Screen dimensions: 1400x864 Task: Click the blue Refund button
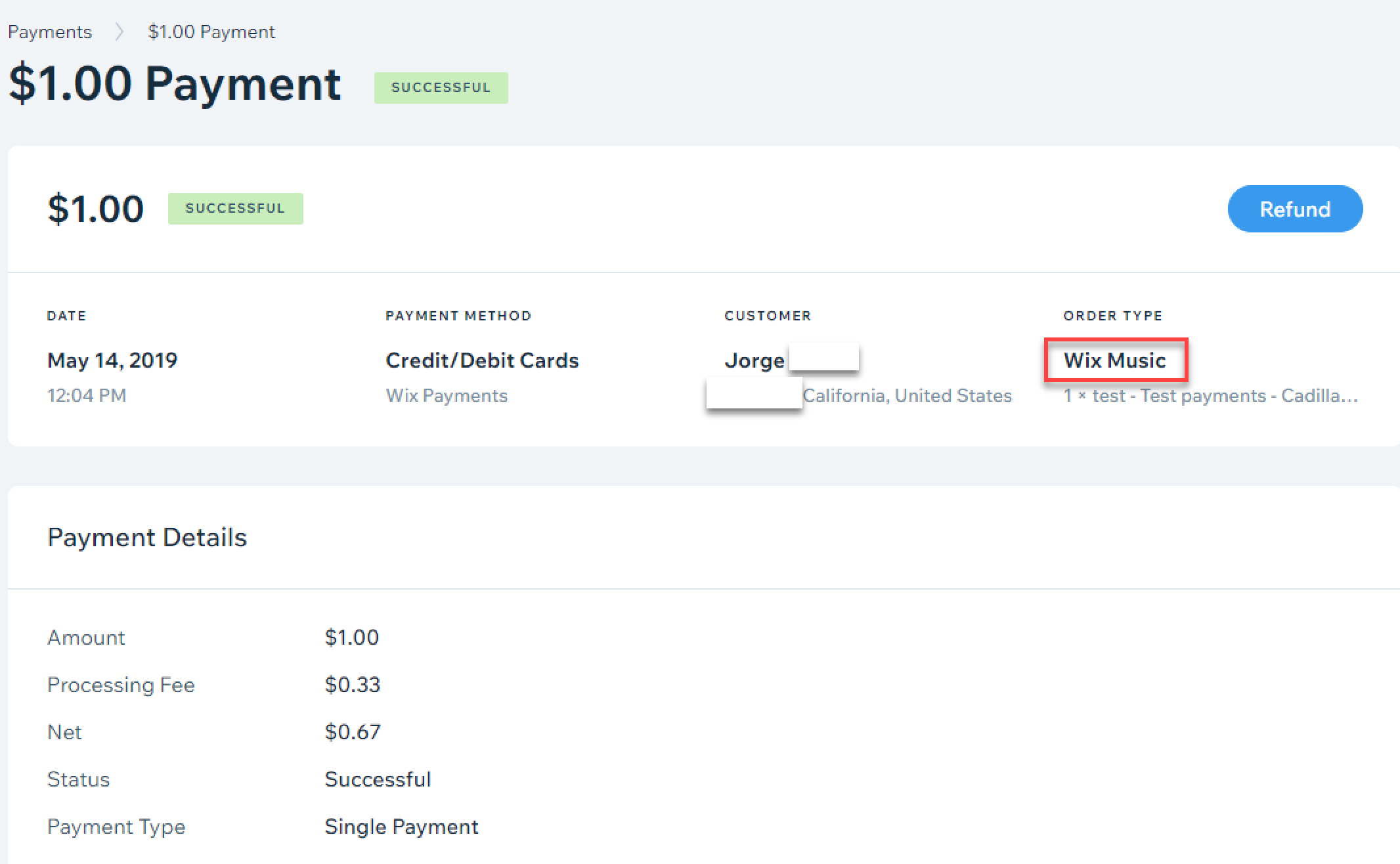pos(1295,209)
